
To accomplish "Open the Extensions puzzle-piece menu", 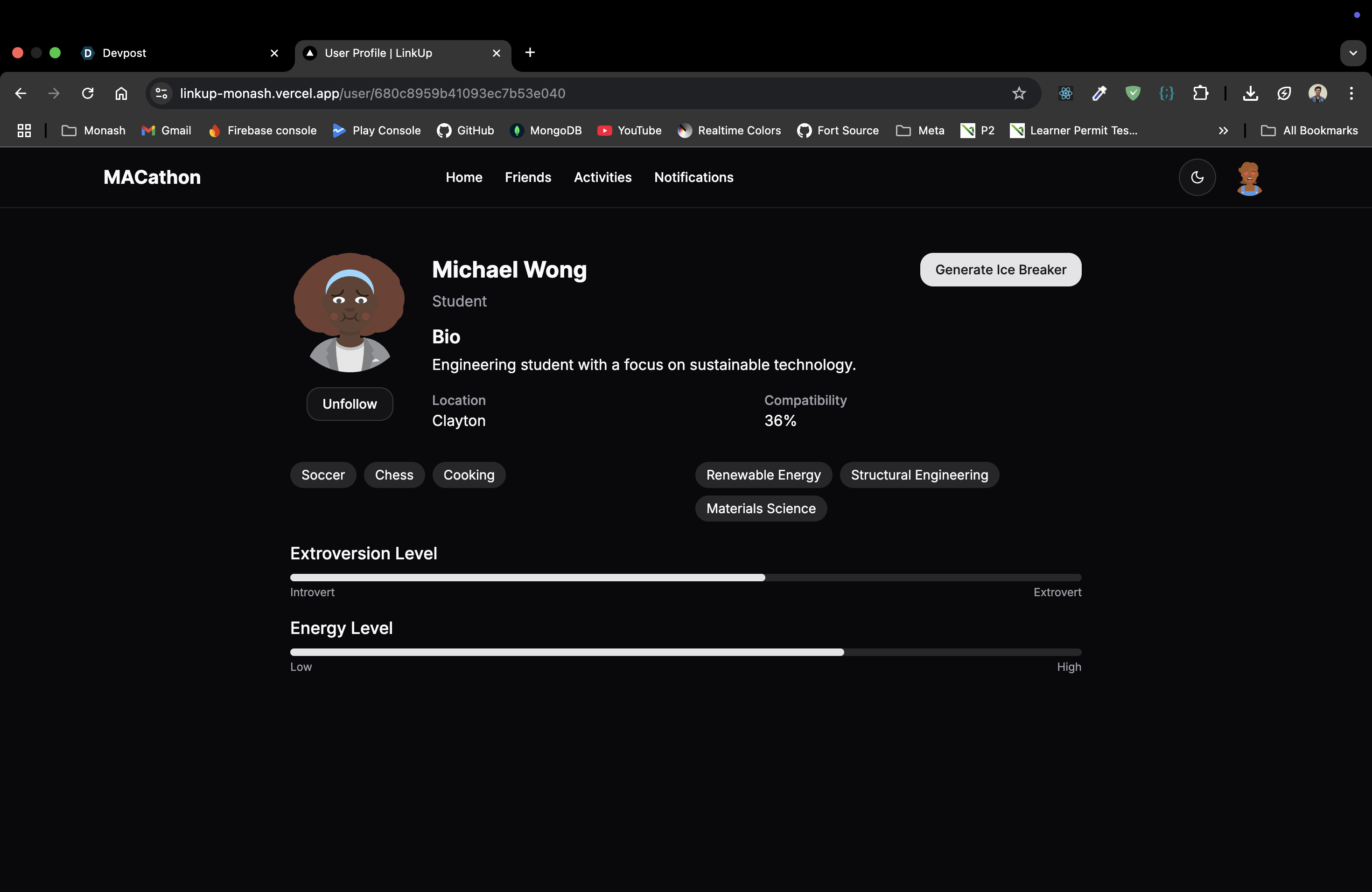I will (x=1200, y=93).
